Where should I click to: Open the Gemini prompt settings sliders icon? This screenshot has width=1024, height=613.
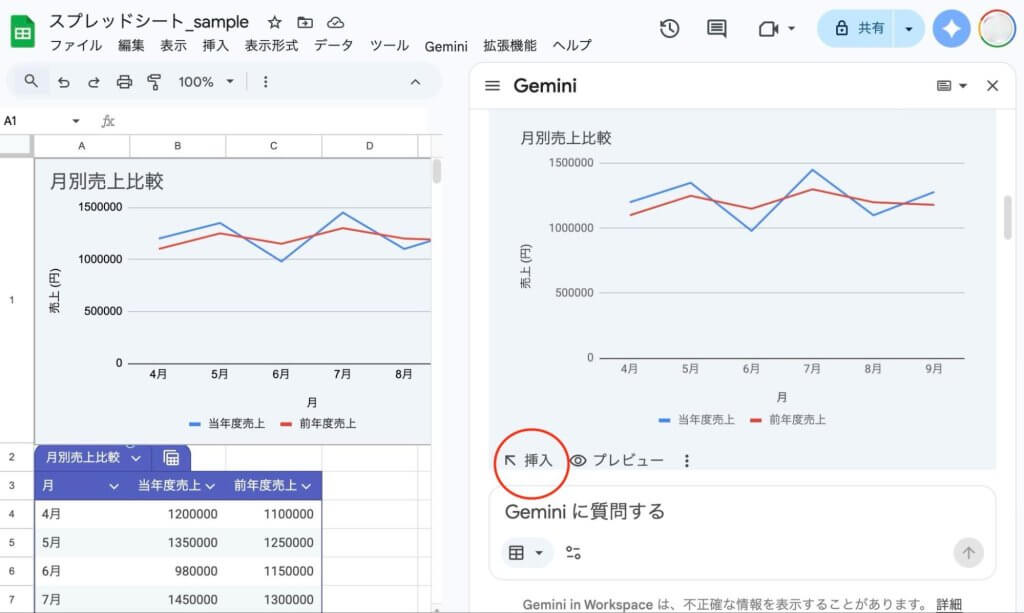coord(573,553)
